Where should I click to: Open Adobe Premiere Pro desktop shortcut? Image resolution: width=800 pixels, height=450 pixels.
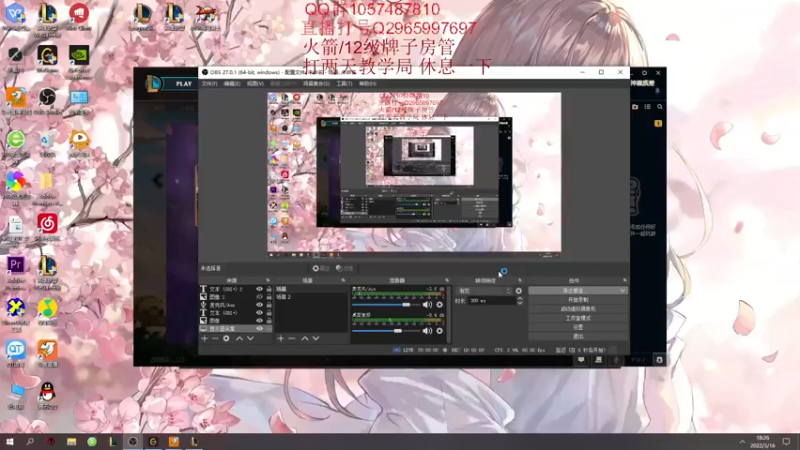click(x=16, y=268)
